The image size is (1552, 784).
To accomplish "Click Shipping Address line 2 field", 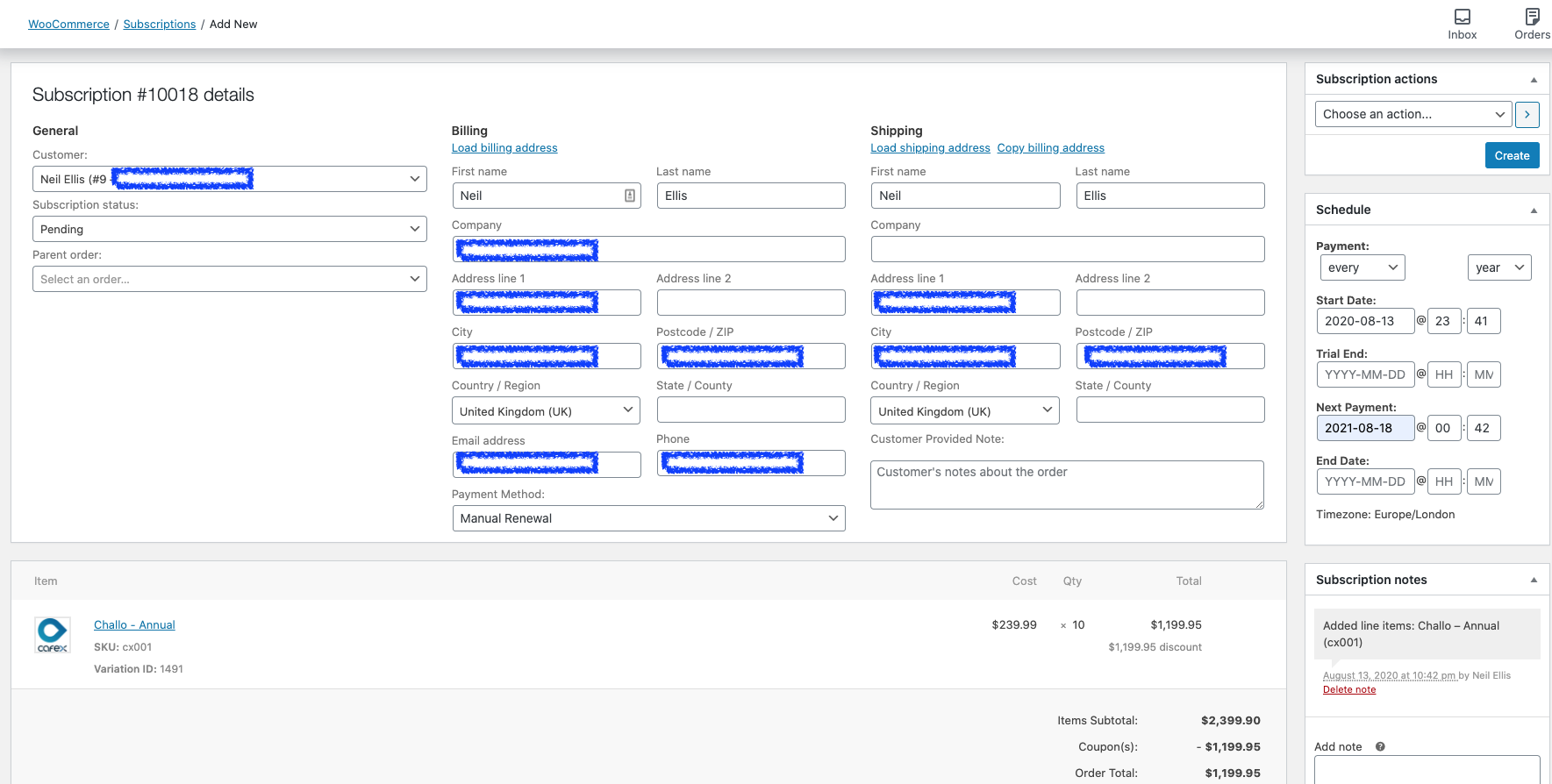I will (x=1170, y=303).
